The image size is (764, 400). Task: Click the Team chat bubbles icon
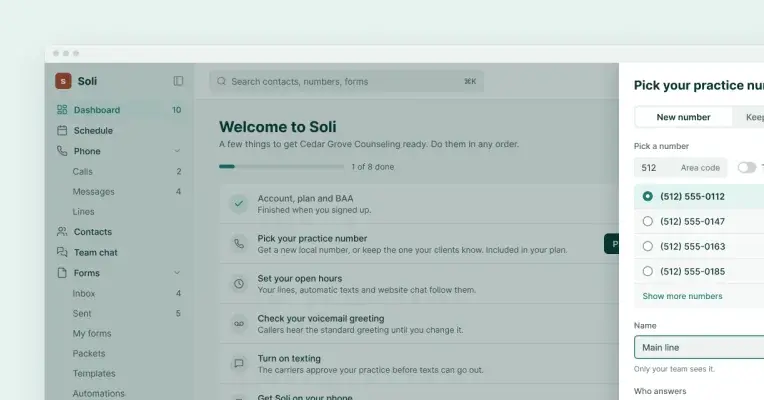(x=62, y=252)
